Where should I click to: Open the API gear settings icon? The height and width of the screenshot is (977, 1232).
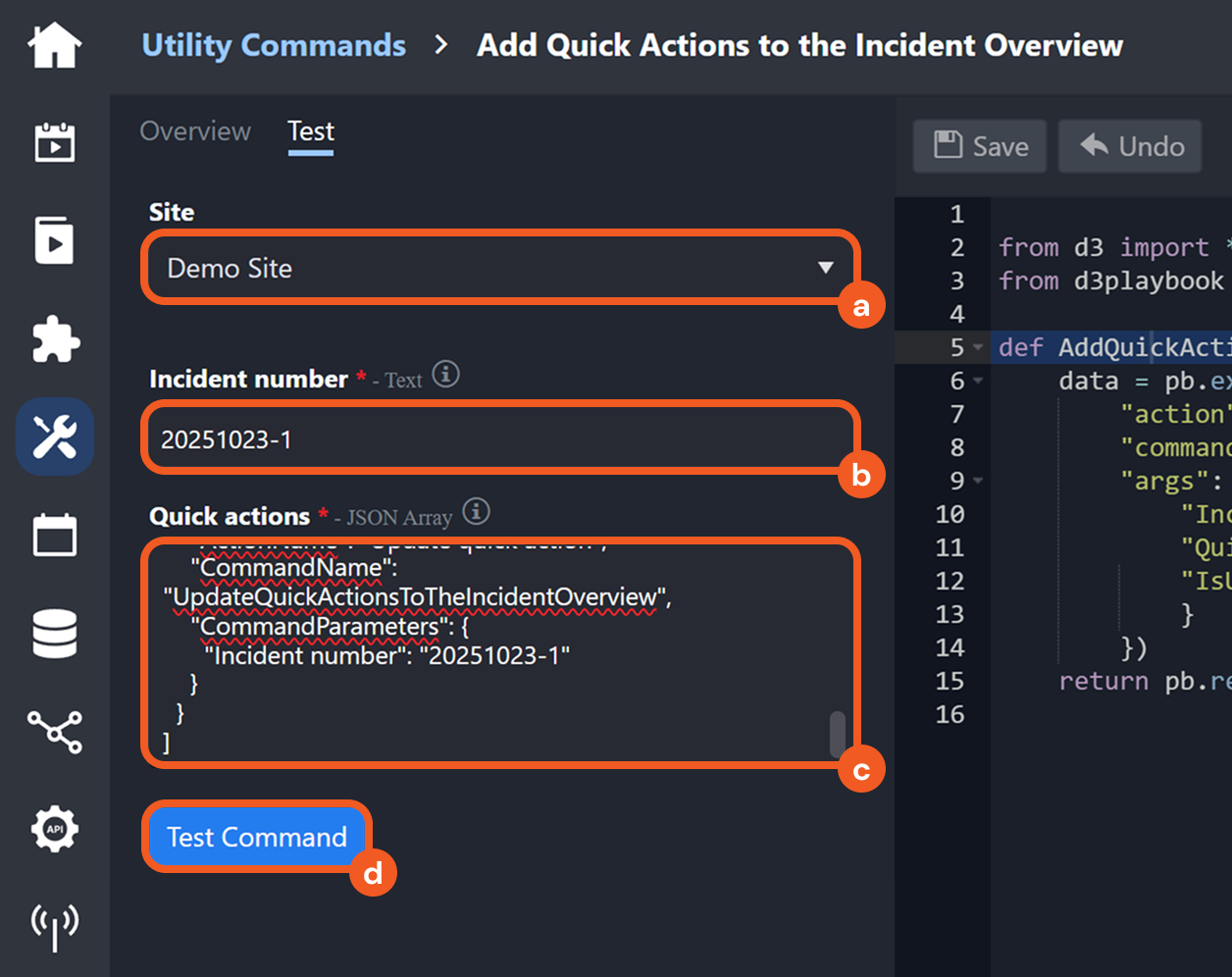[x=55, y=830]
